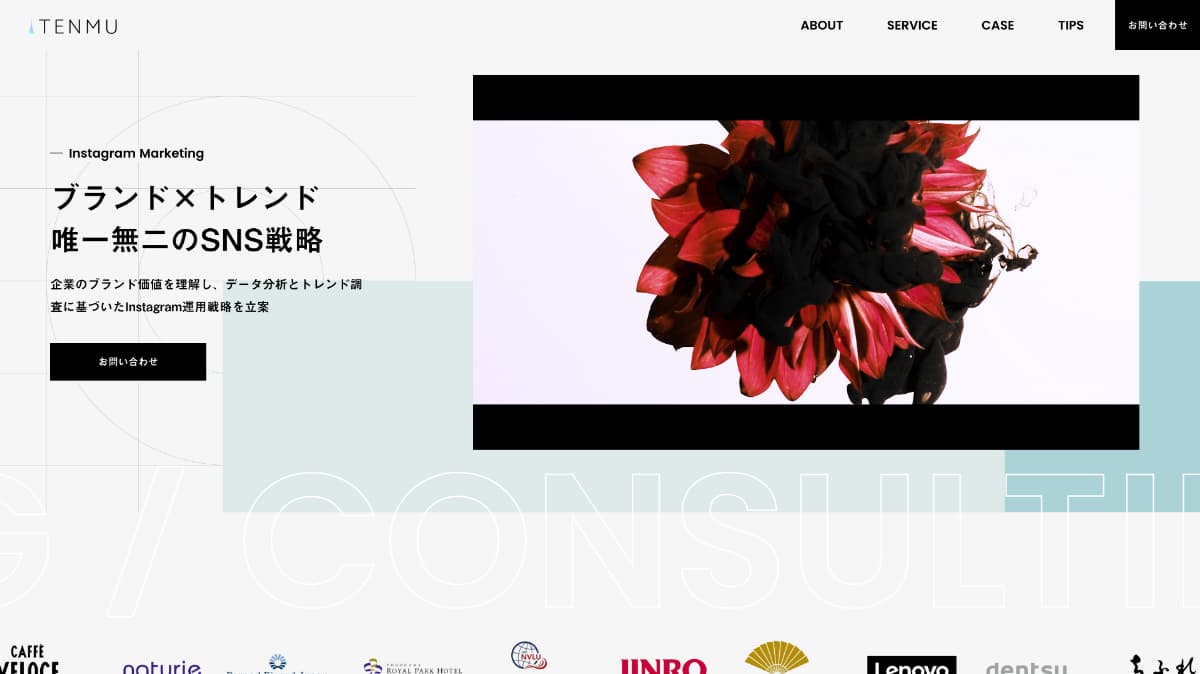Click the NVLU globe emblem logo
The width and height of the screenshot is (1200, 674).
(x=528, y=656)
